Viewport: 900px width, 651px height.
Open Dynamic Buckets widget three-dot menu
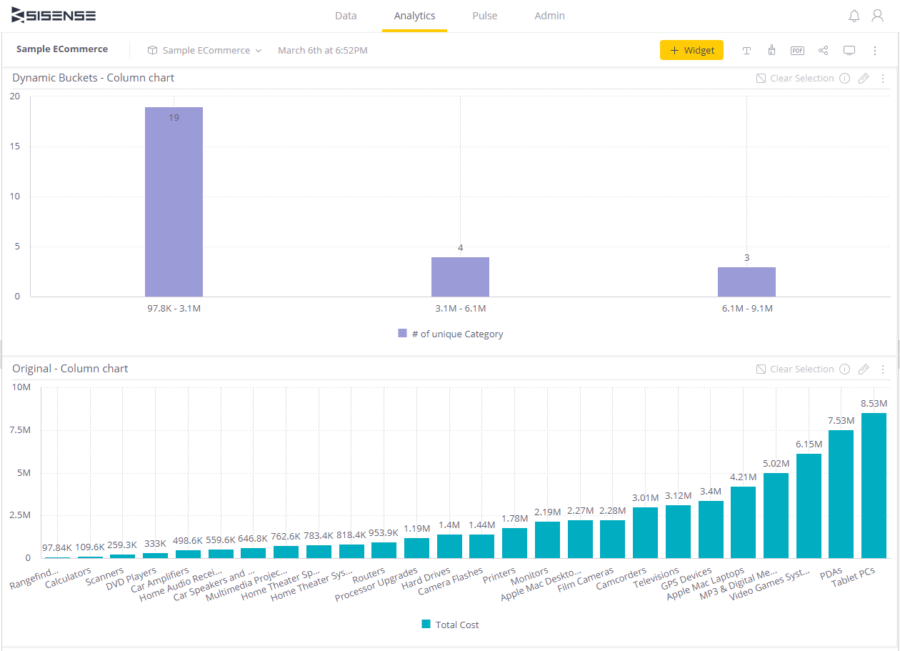tap(883, 79)
